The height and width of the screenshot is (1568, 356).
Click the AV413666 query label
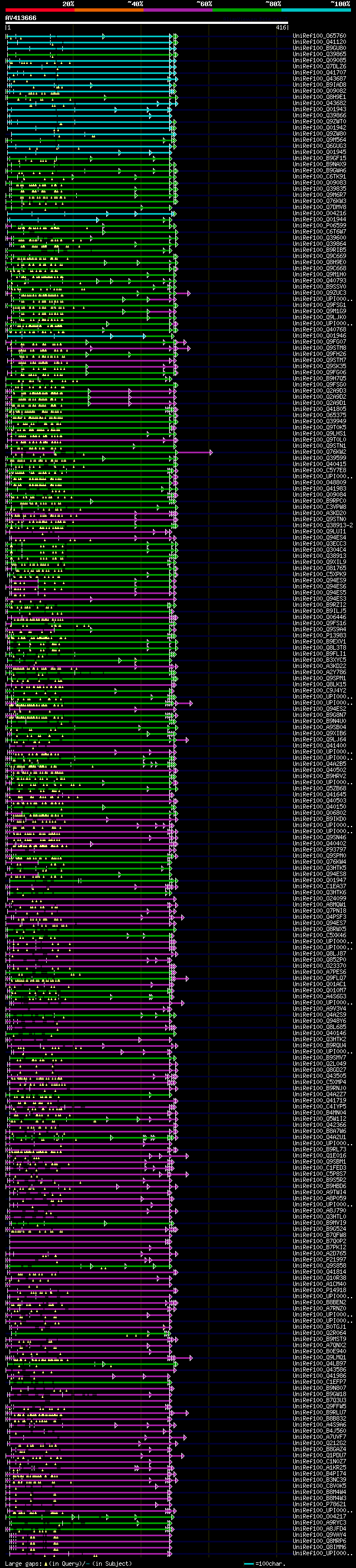(21, 18)
